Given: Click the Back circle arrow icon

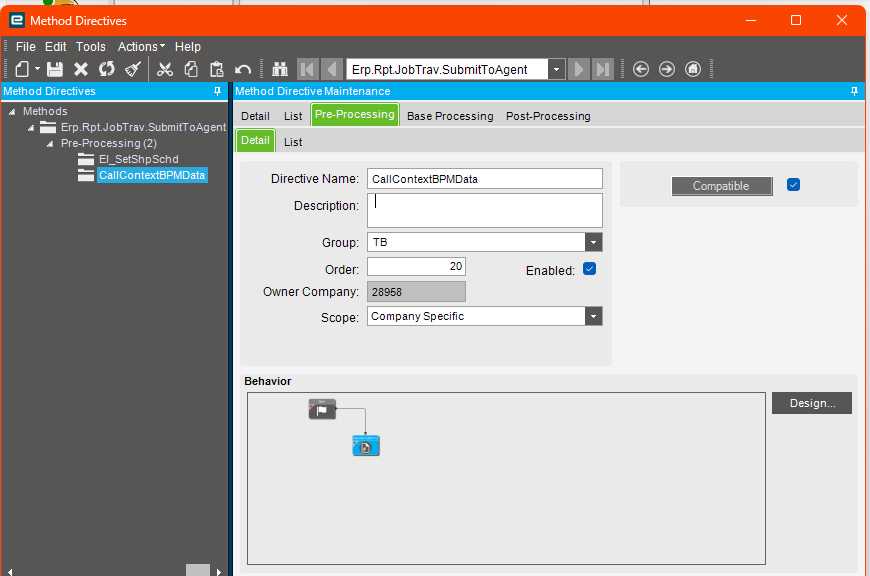Looking at the screenshot, I should tap(641, 69).
